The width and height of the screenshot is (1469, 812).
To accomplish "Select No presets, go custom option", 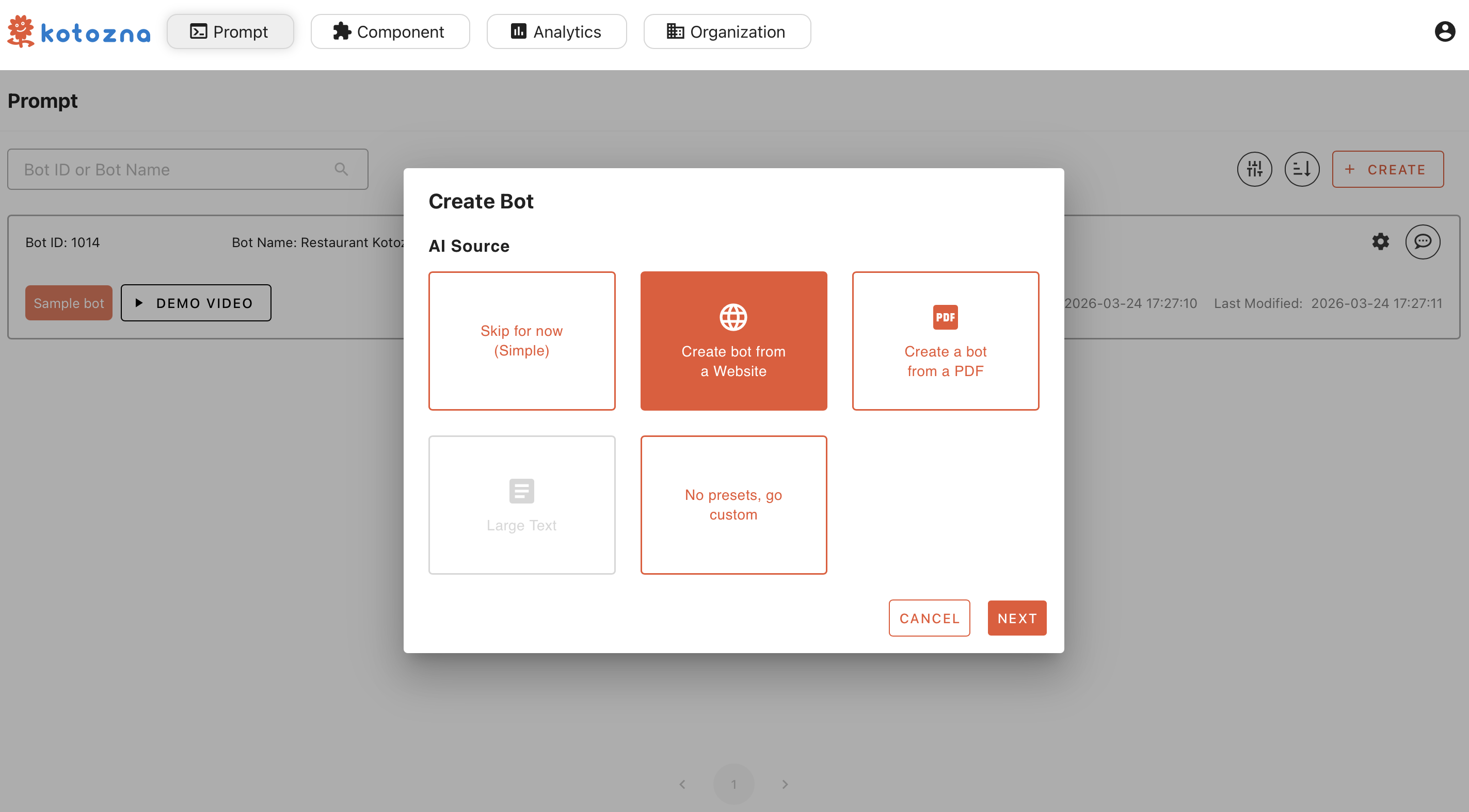I will pyautogui.click(x=733, y=505).
